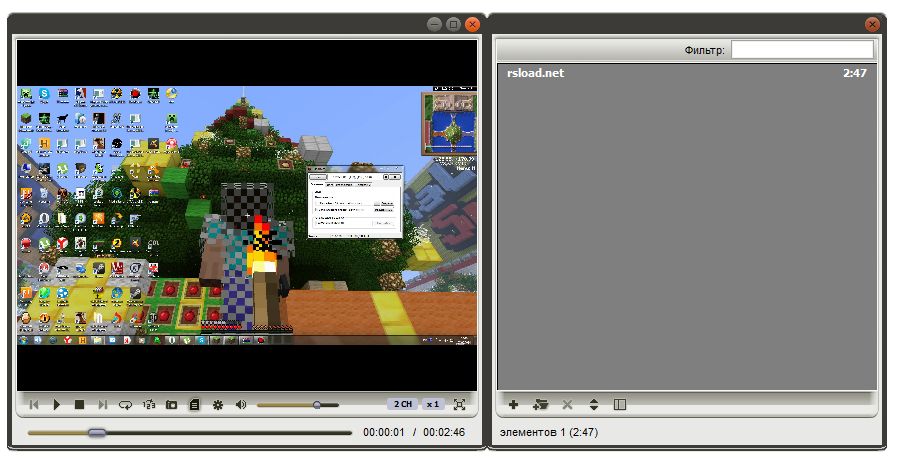The width and height of the screenshot is (911, 466).
Task: Start playback with the Play button
Action: coord(56,404)
